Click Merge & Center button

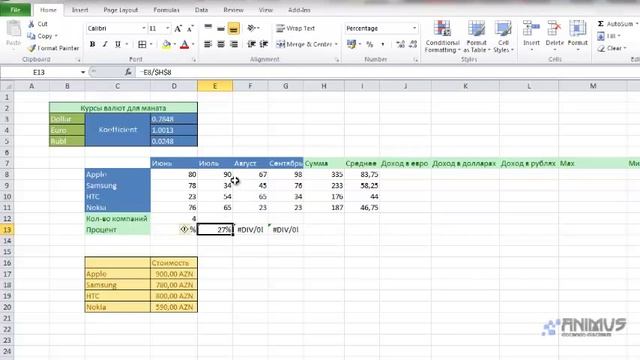tap(304, 44)
